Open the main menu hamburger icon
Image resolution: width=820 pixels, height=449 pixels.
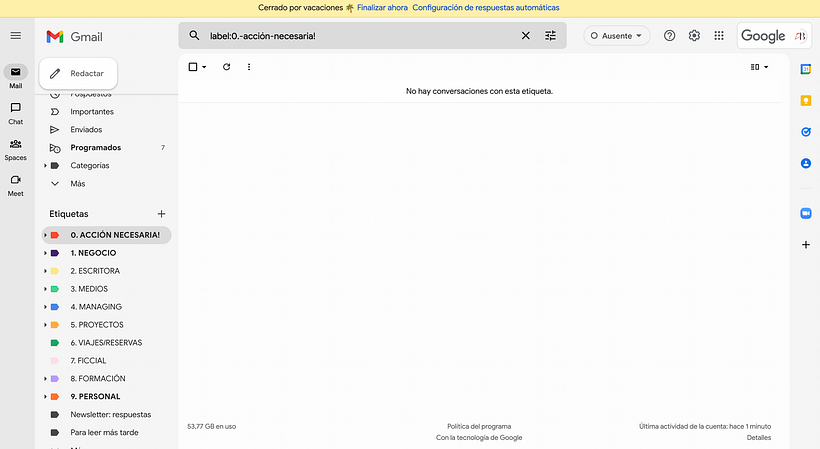(16, 36)
